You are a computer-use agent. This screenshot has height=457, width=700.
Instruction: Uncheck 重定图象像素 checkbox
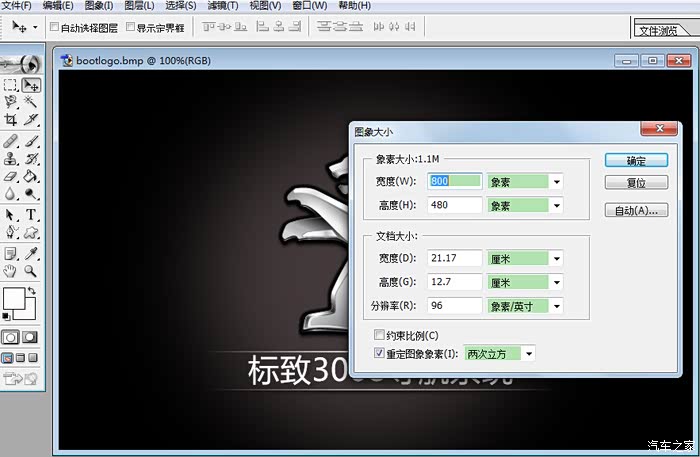(378, 353)
